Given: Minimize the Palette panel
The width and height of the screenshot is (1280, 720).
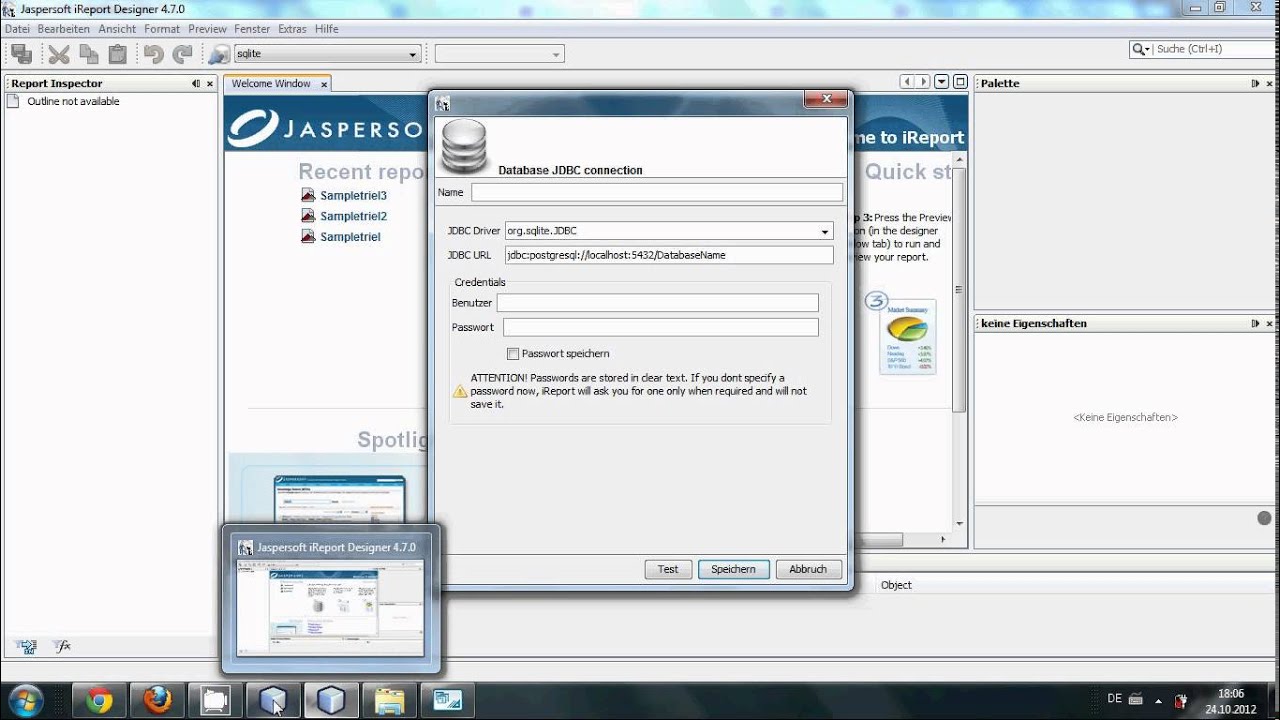Looking at the screenshot, I should tap(1256, 84).
